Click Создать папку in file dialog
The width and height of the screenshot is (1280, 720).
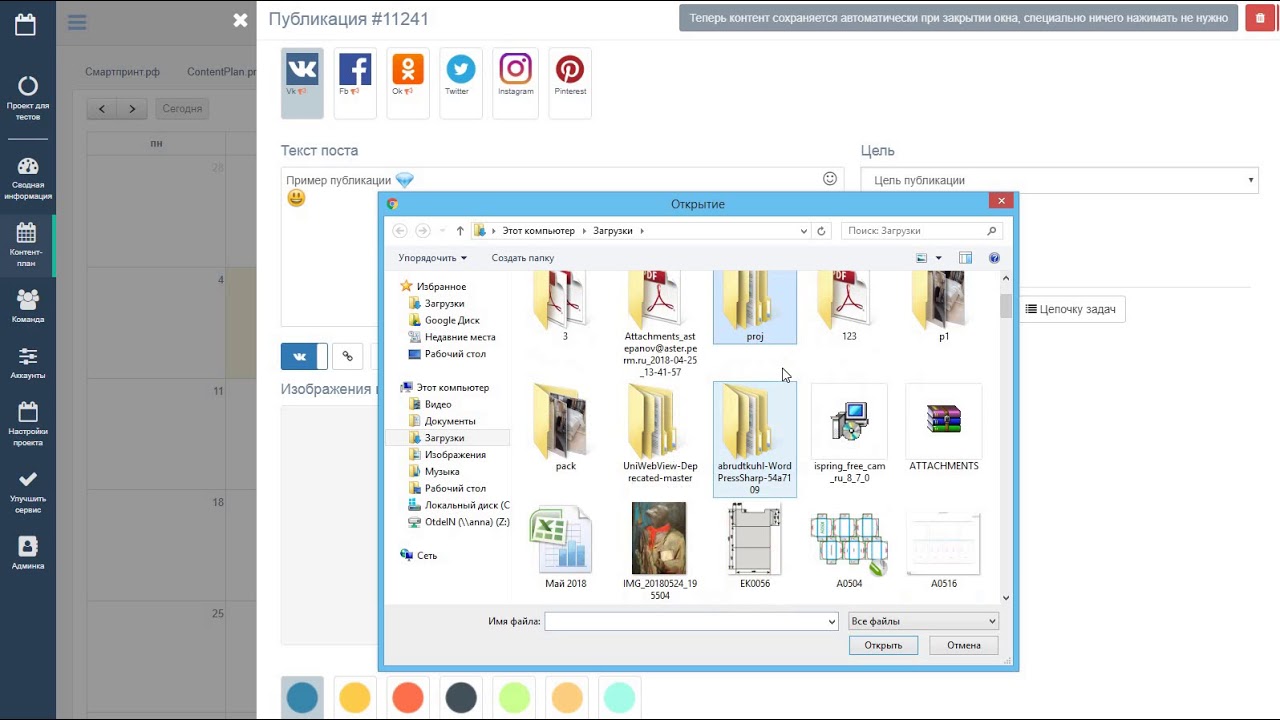[523, 258]
